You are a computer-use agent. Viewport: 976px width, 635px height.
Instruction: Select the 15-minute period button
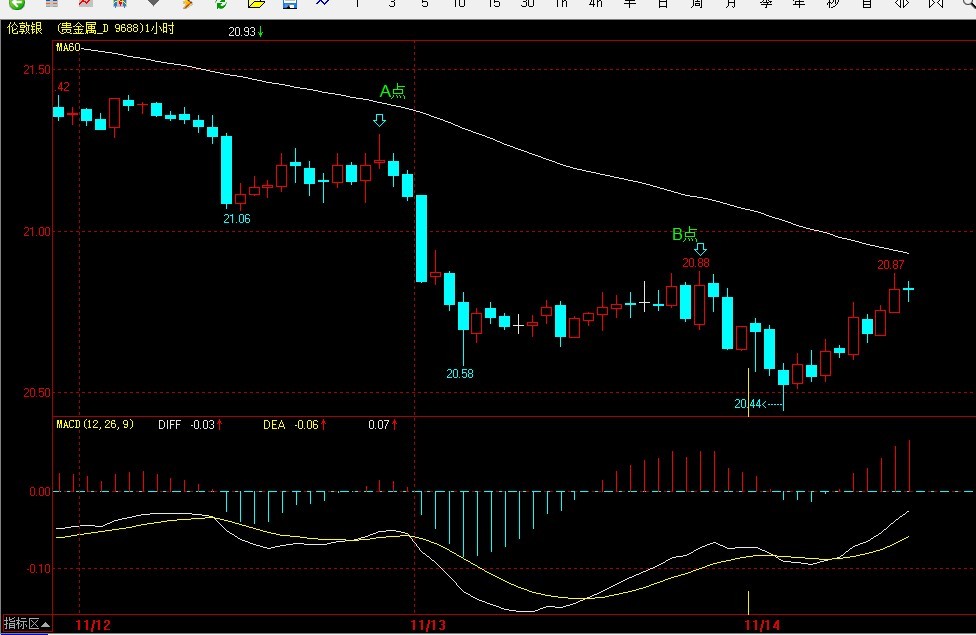tap(493, 4)
